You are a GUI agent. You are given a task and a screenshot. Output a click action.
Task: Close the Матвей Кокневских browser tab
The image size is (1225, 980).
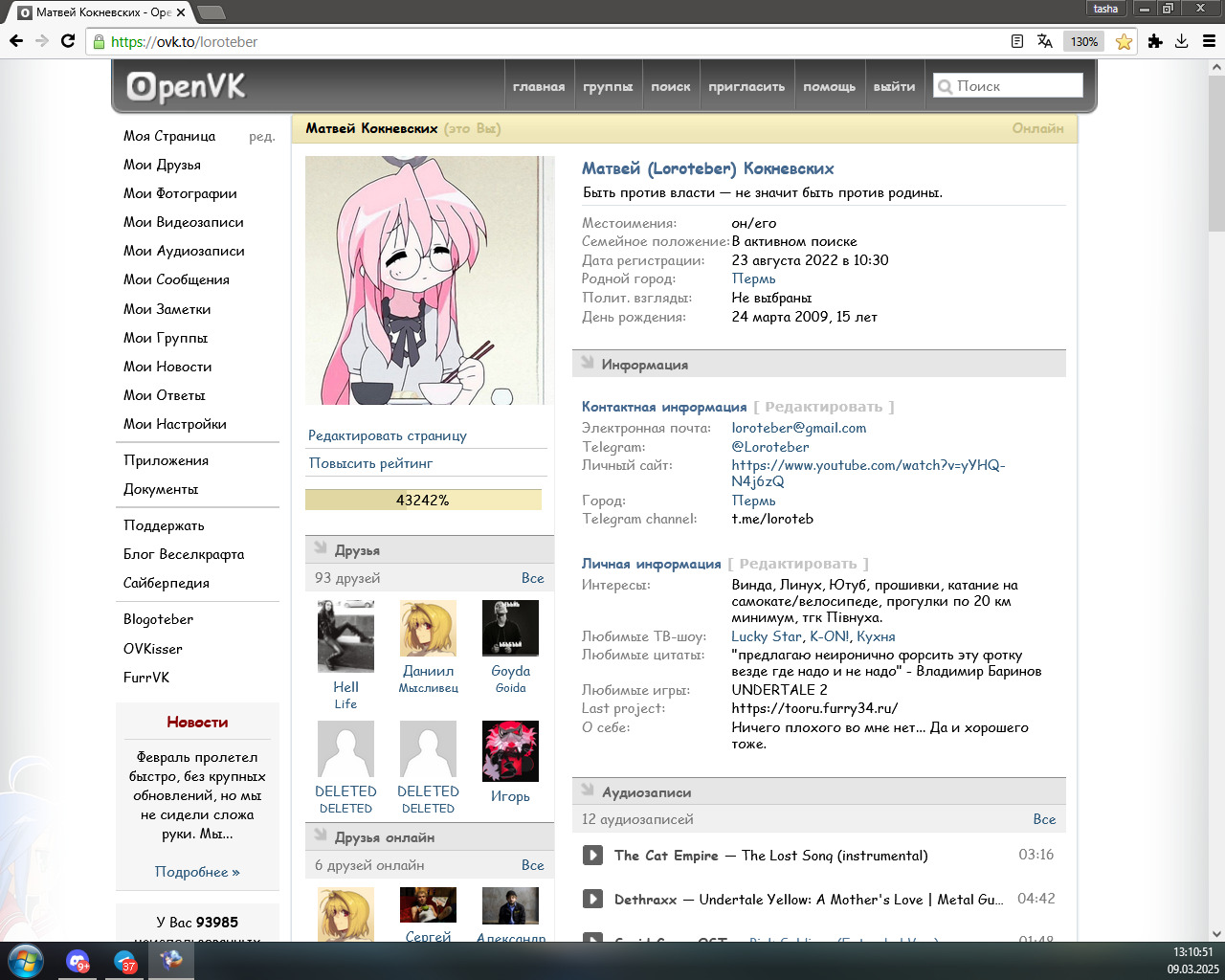point(181,12)
